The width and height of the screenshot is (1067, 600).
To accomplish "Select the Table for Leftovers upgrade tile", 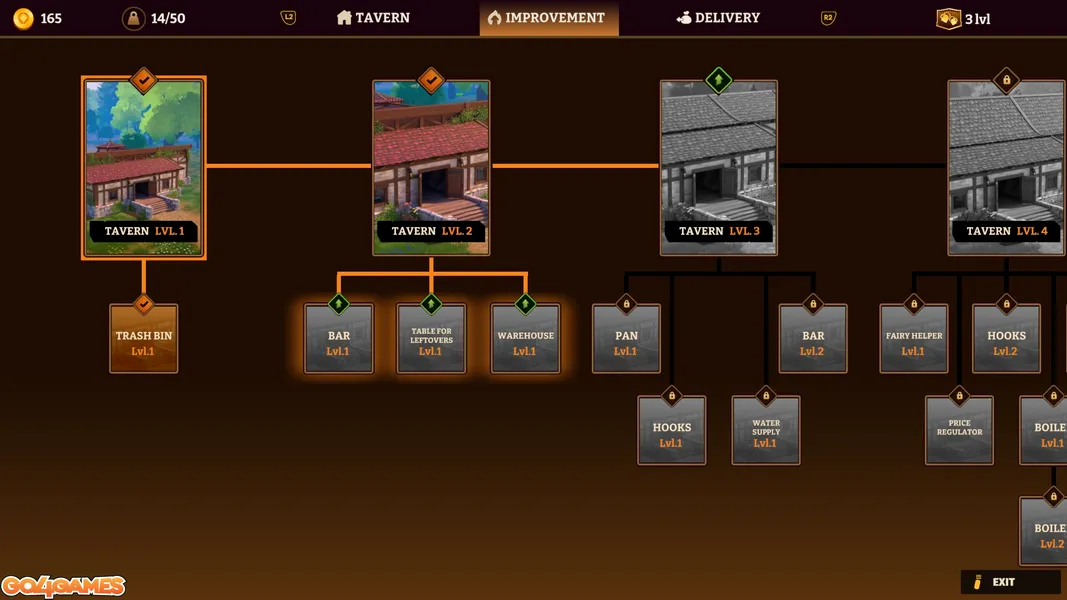I will (x=431, y=340).
